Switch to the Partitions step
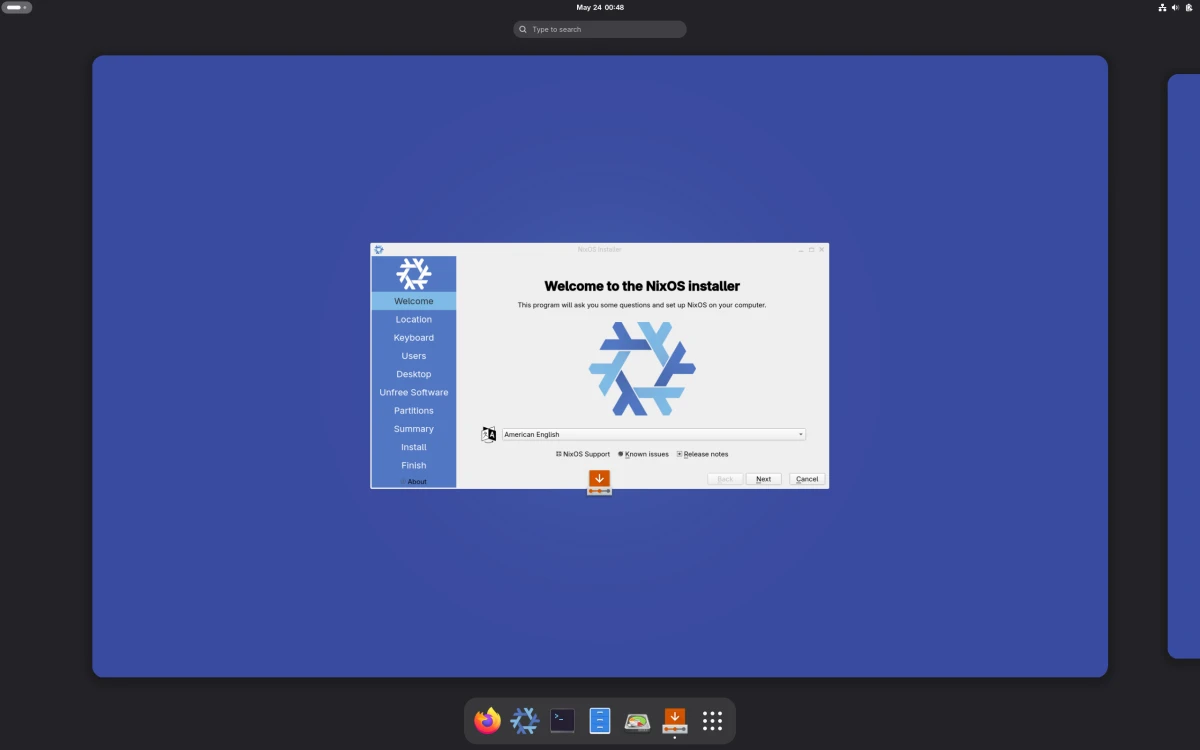Image resolution: width=1200 pixels, height=750 pixels. coord(413,410)
